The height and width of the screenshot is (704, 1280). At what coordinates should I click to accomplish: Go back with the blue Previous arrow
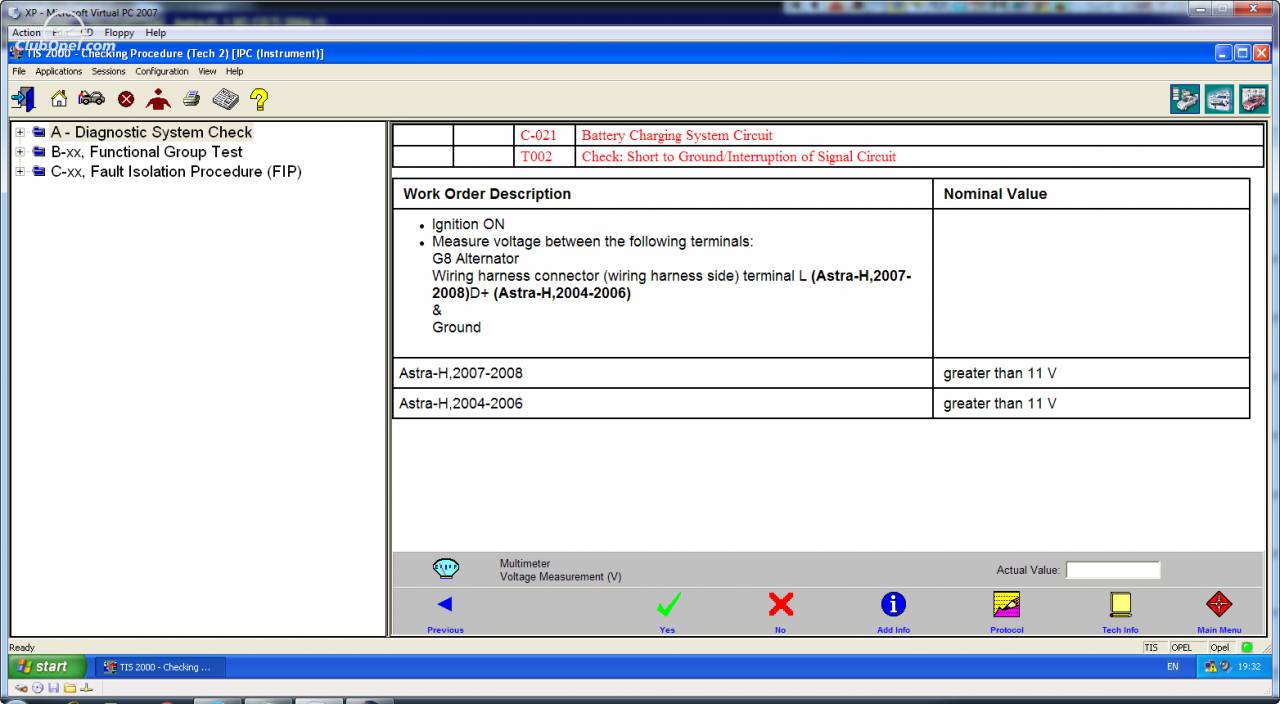coord(445,604)
